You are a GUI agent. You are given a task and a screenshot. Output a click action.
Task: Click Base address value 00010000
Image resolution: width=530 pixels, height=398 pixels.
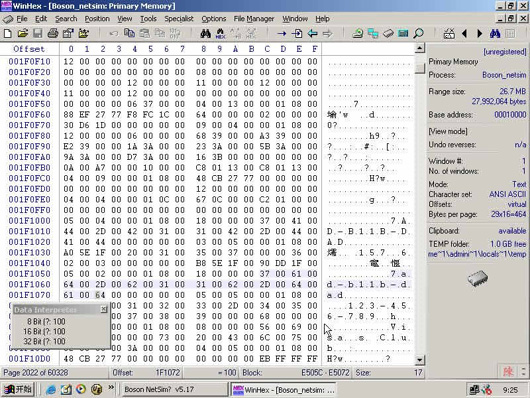coord(510,115)
